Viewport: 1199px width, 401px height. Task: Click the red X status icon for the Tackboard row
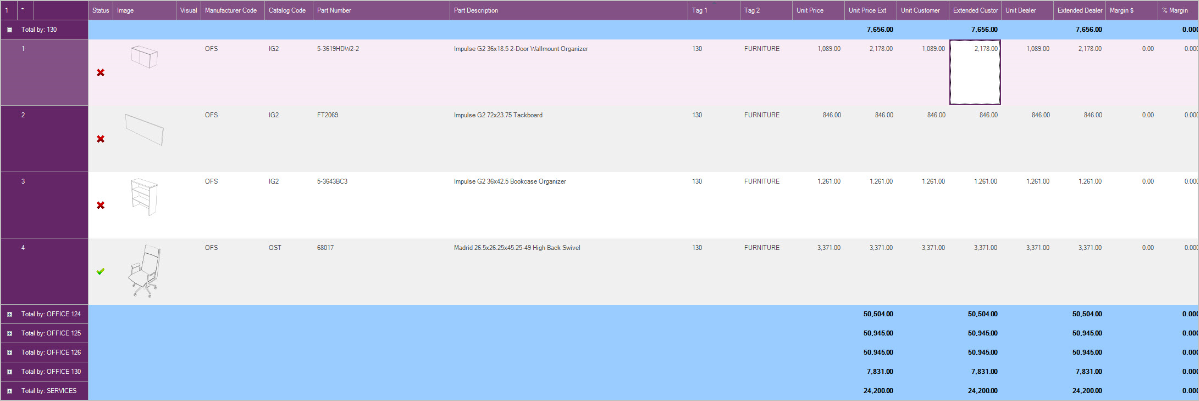pyautogui.click(x=100, y=139)
